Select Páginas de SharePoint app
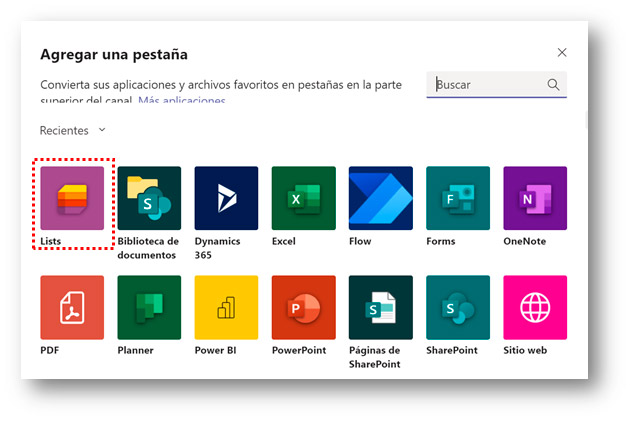This screenshot has width=630, height=421. point(380,307)
